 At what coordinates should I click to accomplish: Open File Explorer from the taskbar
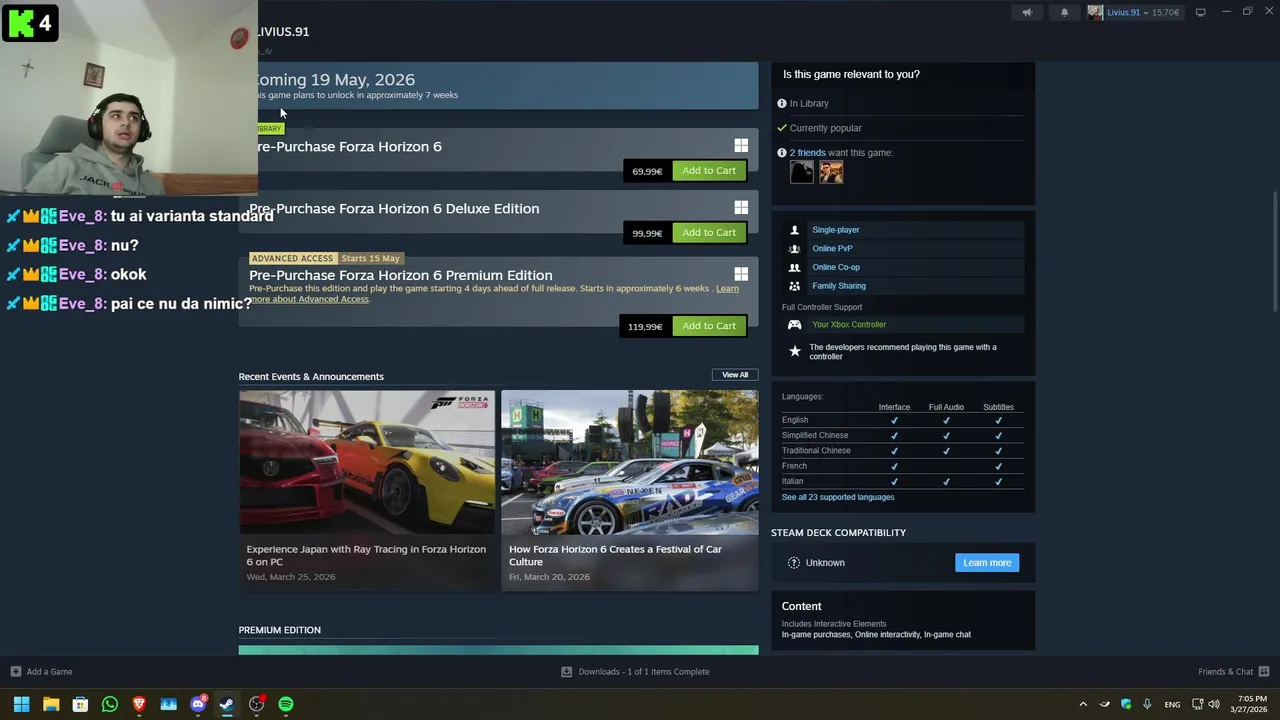pyautogui.click(x=51, y=704)
